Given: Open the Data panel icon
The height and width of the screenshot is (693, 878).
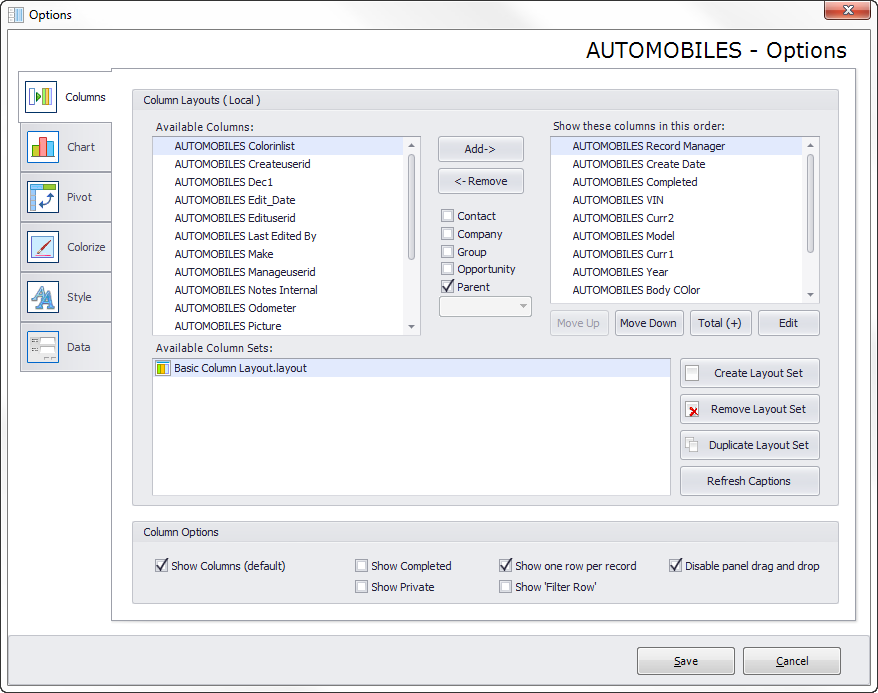Looking at the screenshot, I should (x=43, y=346).
